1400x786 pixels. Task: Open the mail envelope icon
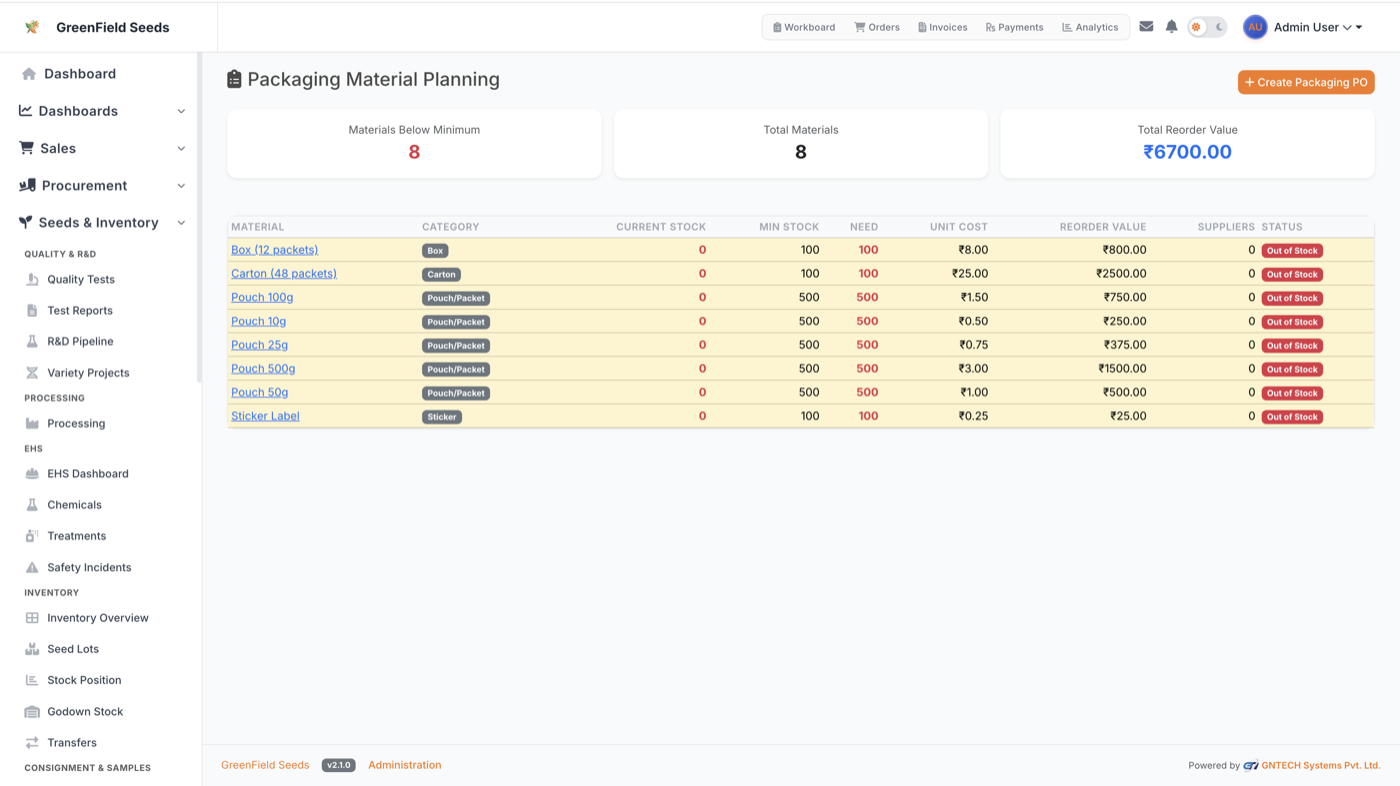[x=1146, y=27]
